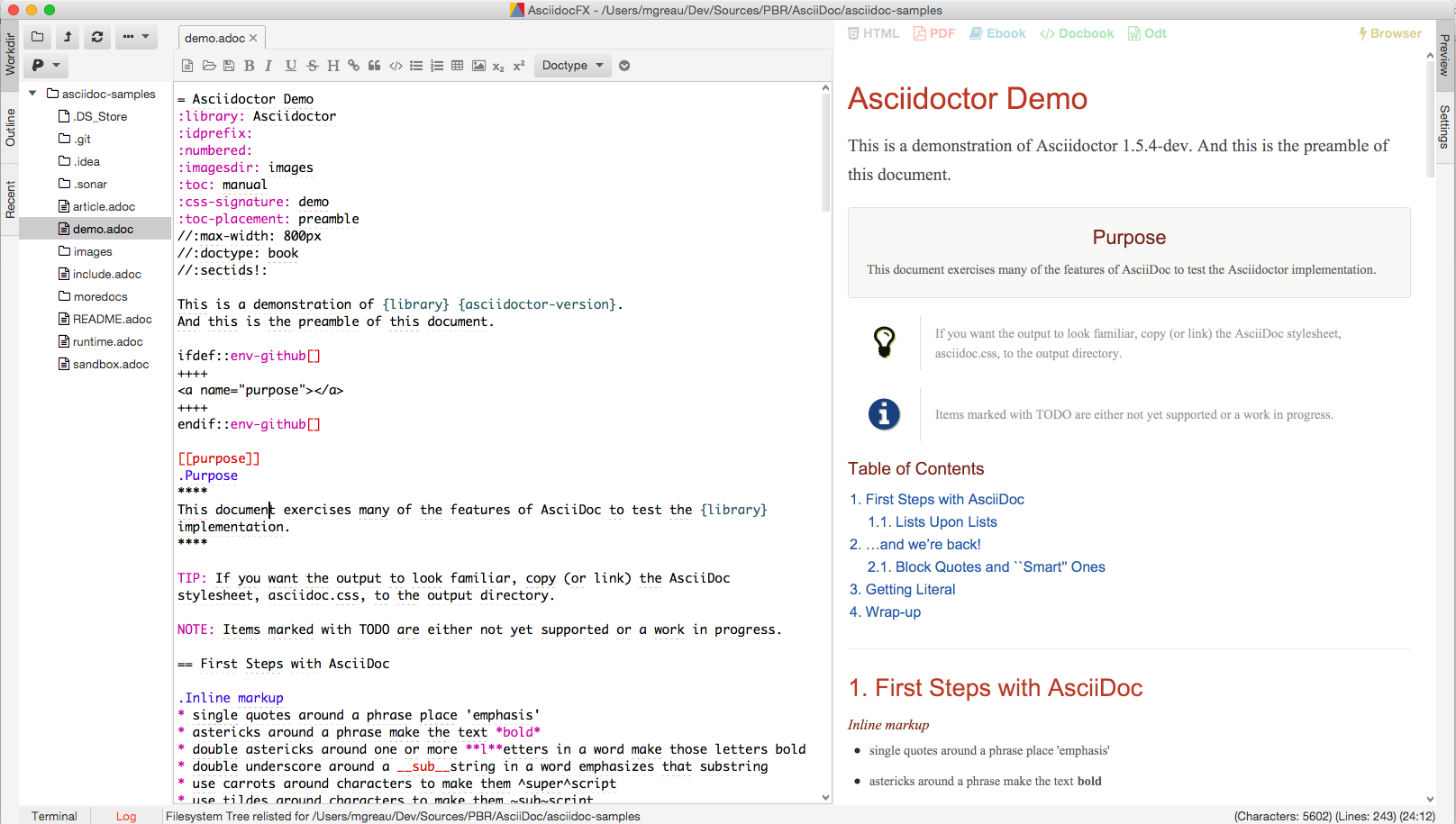Insert a code snippet
1456x824 pixels.
[396, 66]
